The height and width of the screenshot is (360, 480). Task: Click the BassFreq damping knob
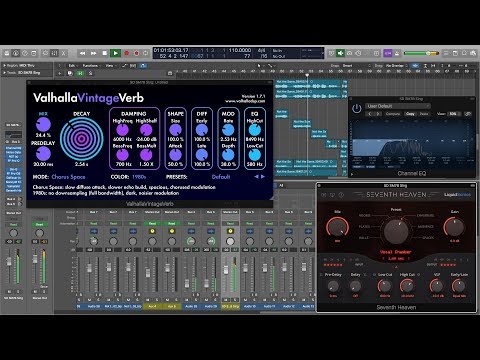tap(122, 155)
